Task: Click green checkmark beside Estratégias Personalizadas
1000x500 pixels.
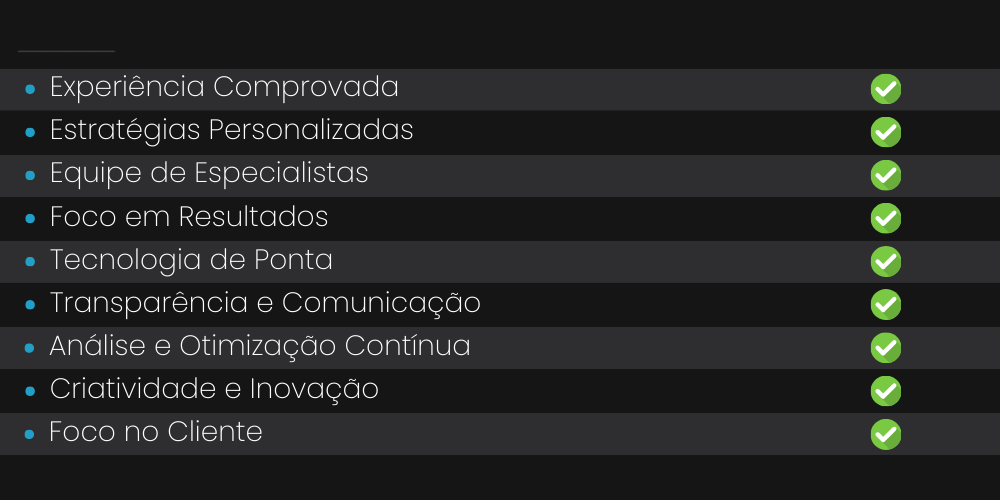Action: coord(886,132)
